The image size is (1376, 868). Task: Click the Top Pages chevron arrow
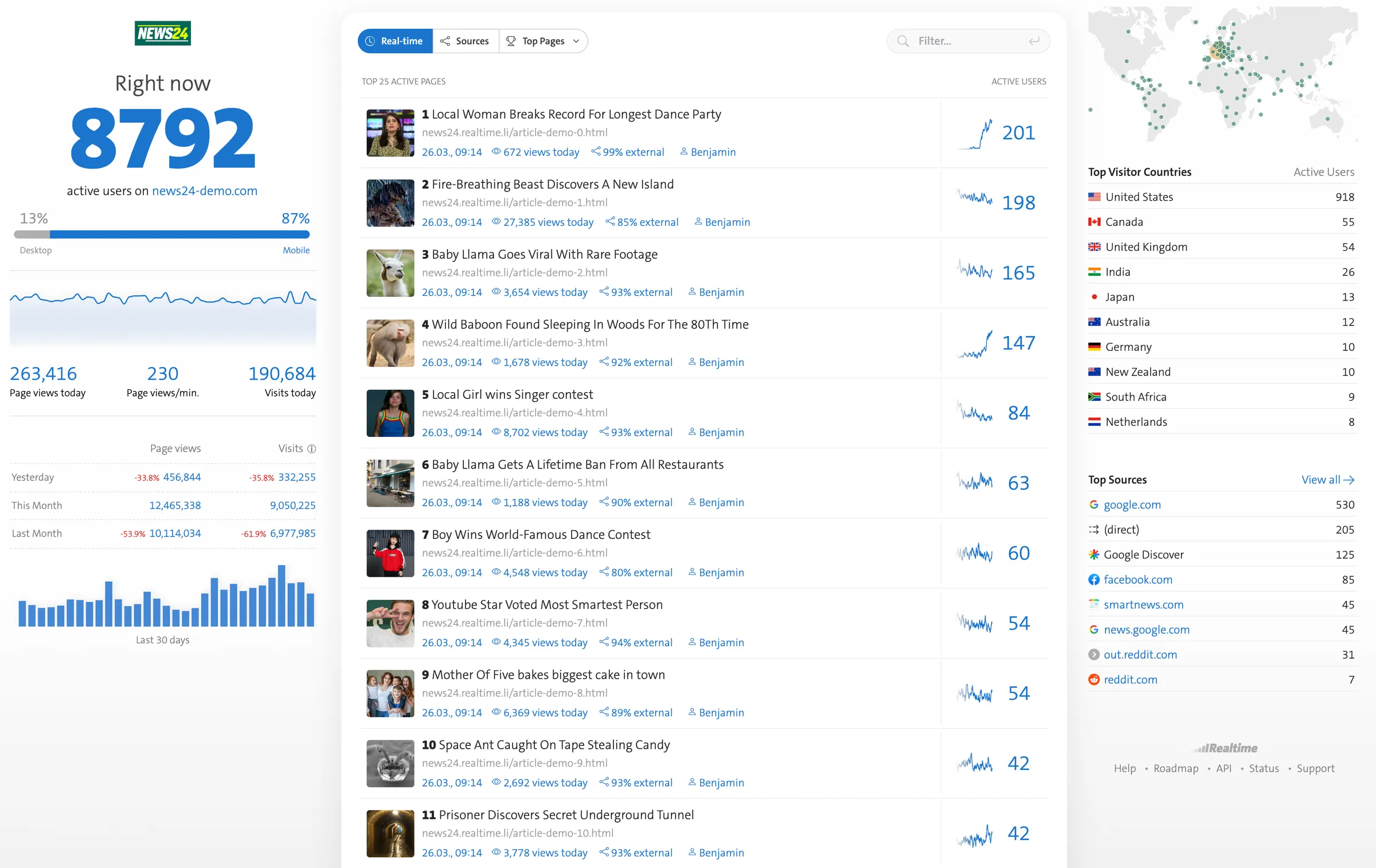click(x=576, y=41)
